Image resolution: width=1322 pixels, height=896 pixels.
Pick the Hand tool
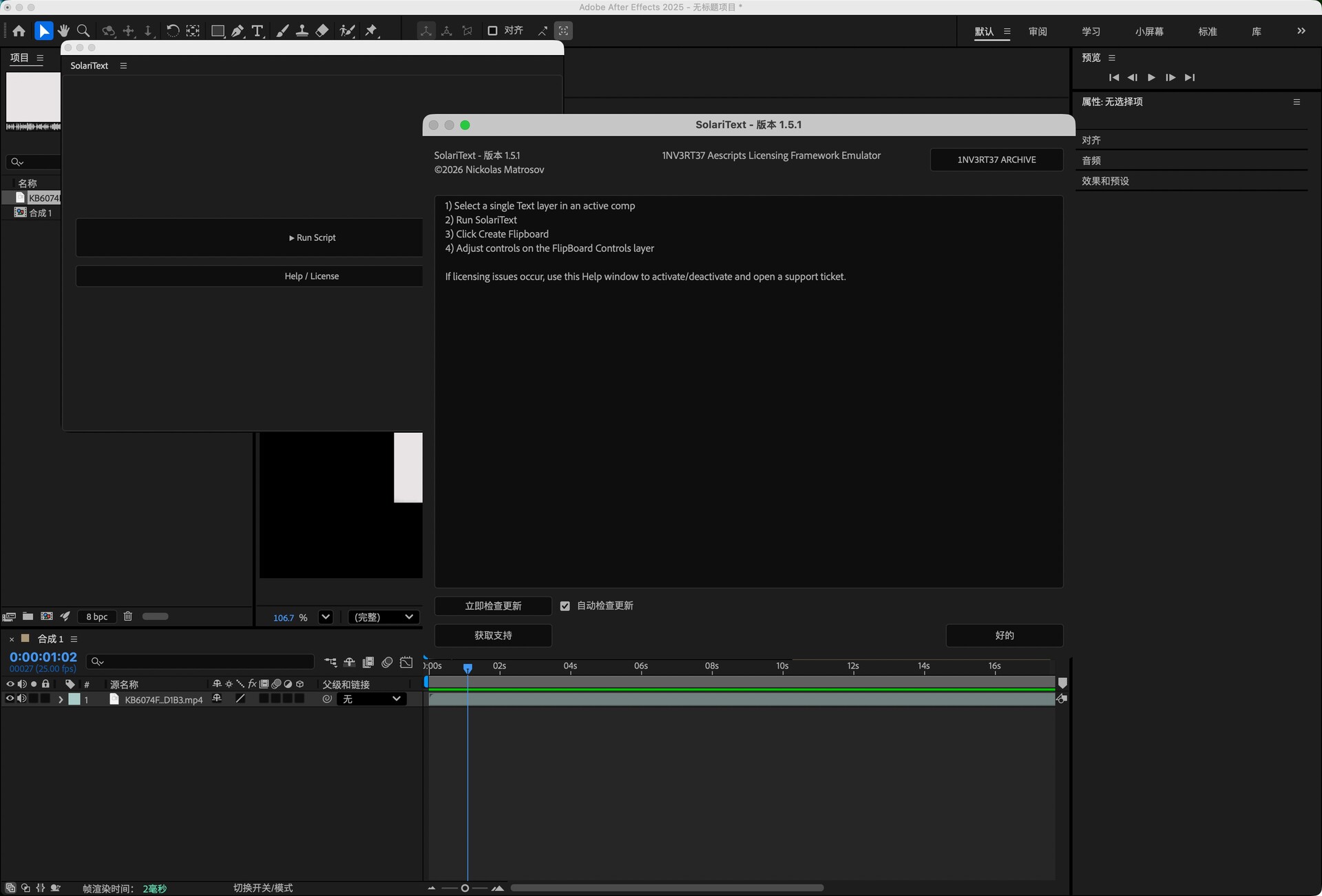[x=63, y=31]
